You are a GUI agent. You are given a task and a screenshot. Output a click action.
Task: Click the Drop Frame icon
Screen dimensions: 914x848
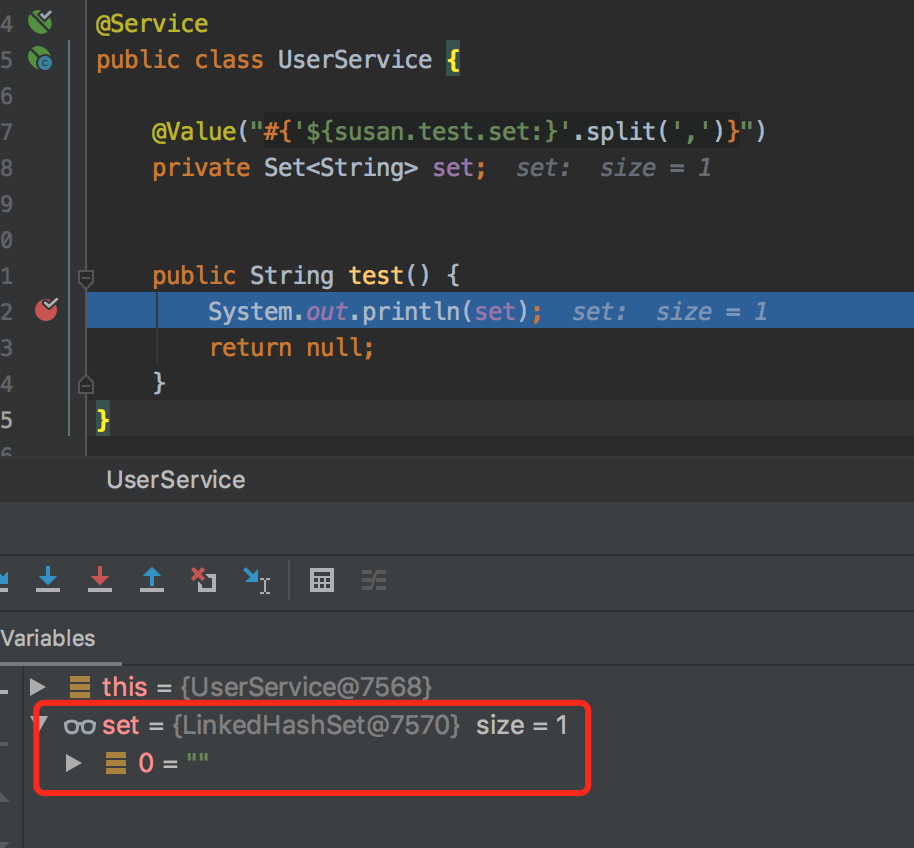pos(204,579)
